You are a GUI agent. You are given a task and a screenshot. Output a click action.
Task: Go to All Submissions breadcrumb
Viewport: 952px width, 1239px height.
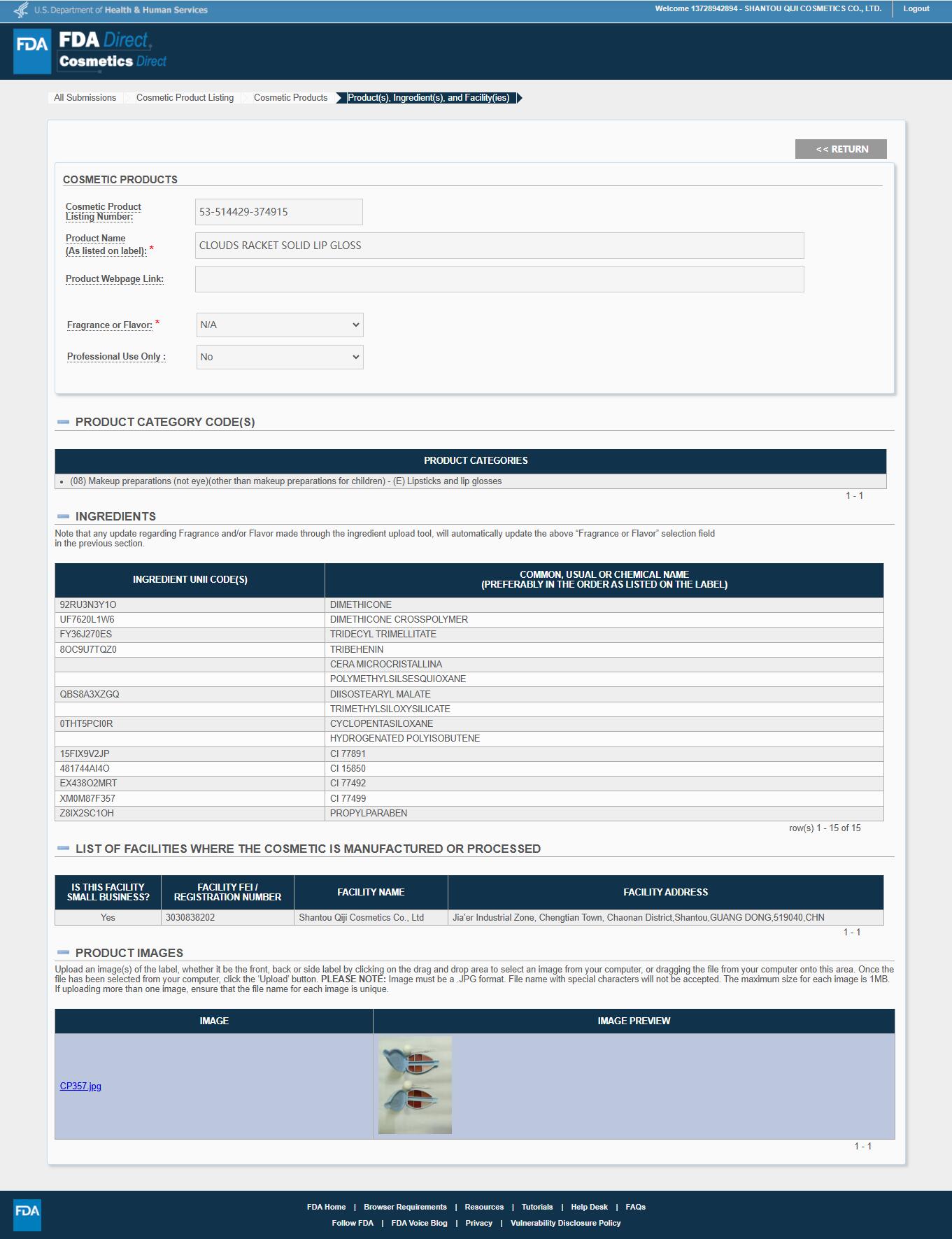[x=85, y=98]
